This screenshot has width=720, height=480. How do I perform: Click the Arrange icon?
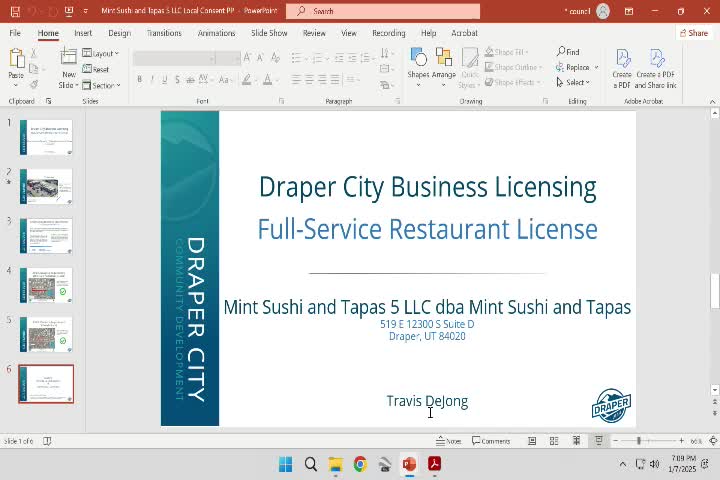point(444,58)
